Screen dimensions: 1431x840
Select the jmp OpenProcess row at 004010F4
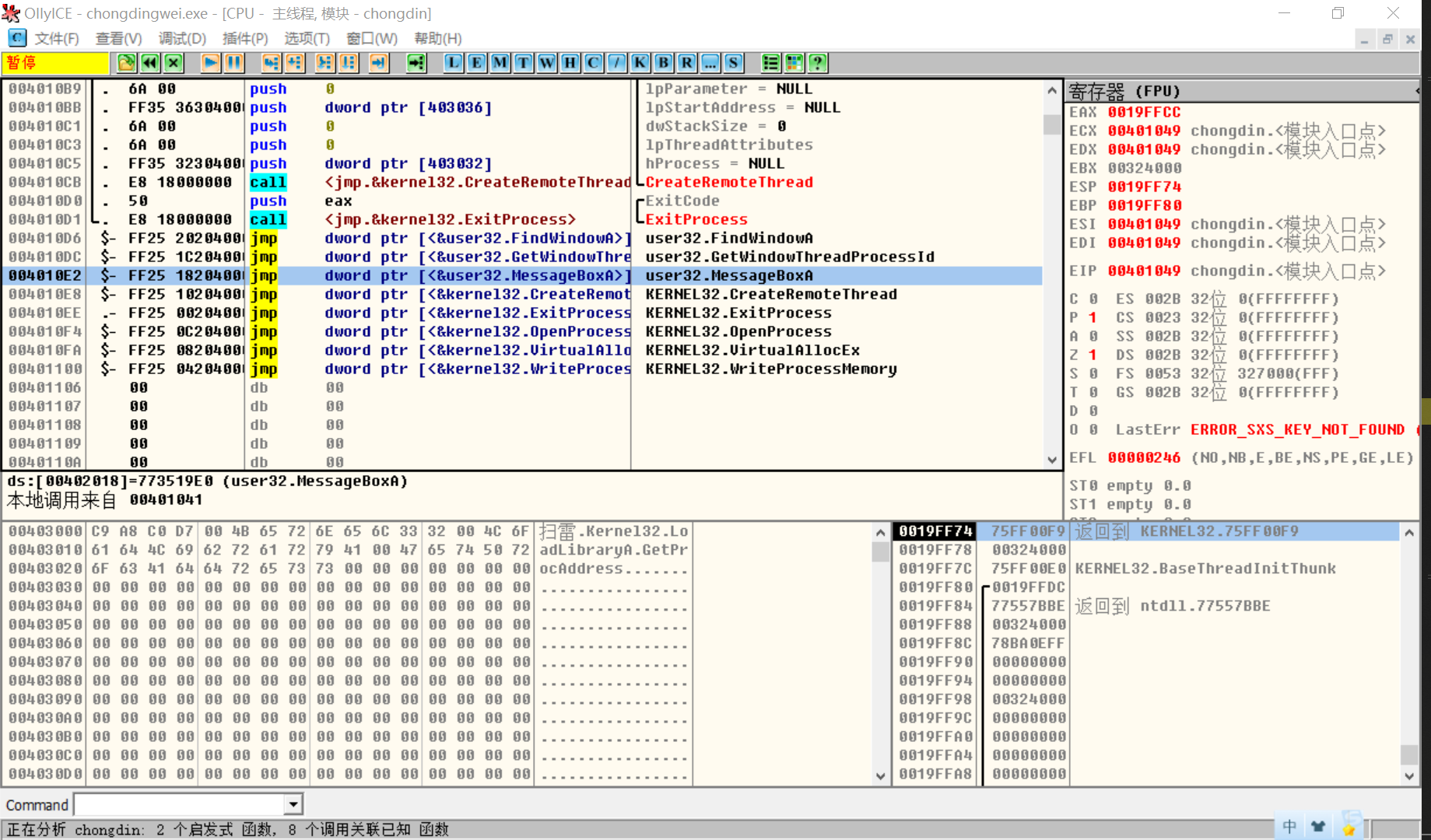click(x=523, y=331)
